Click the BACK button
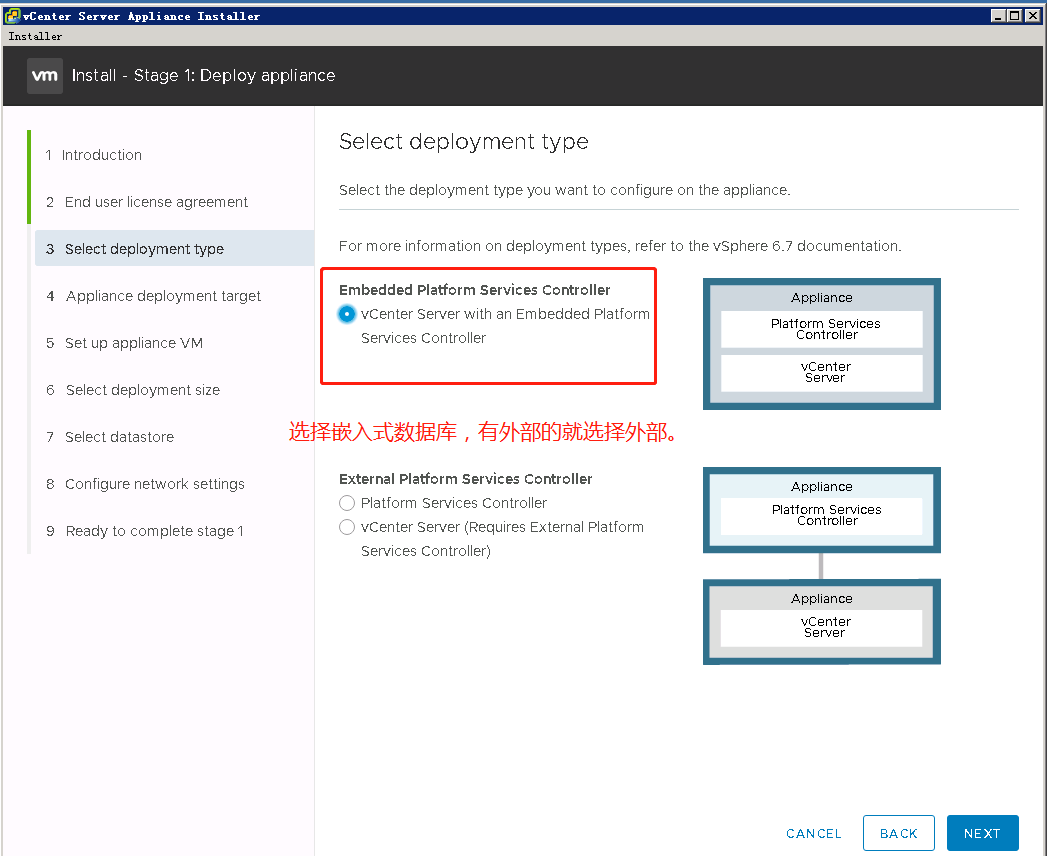The height and width of the screenshot is (856, 1047). coord(898,833)
